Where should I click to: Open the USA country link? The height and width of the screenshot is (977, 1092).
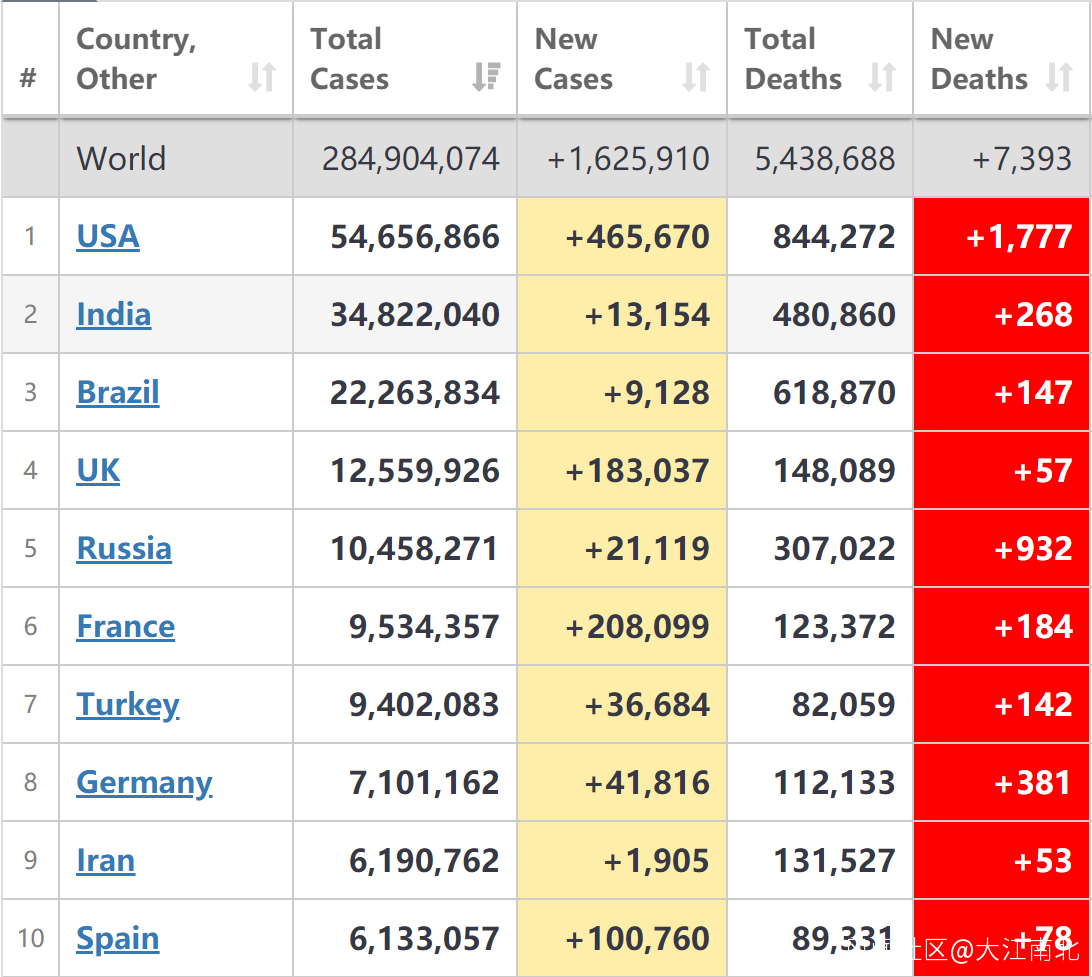(x=108, y=237)
